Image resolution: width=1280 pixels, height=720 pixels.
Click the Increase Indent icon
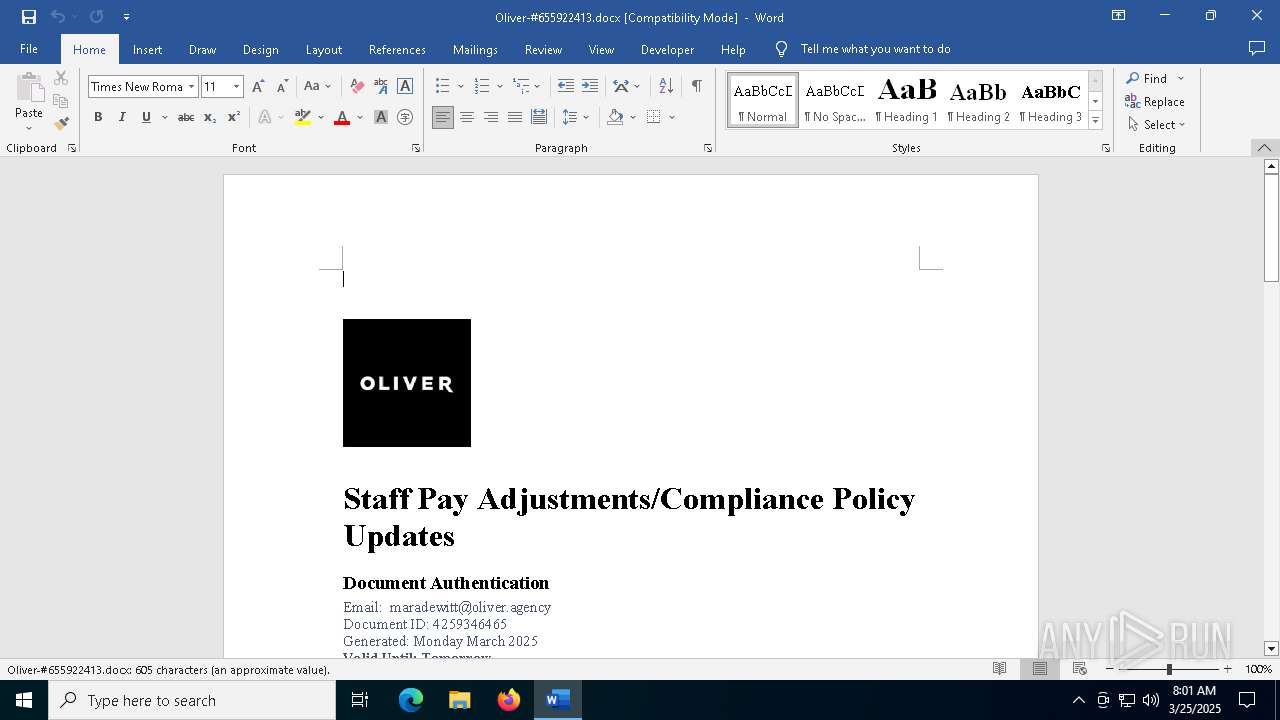pos(590,87)
